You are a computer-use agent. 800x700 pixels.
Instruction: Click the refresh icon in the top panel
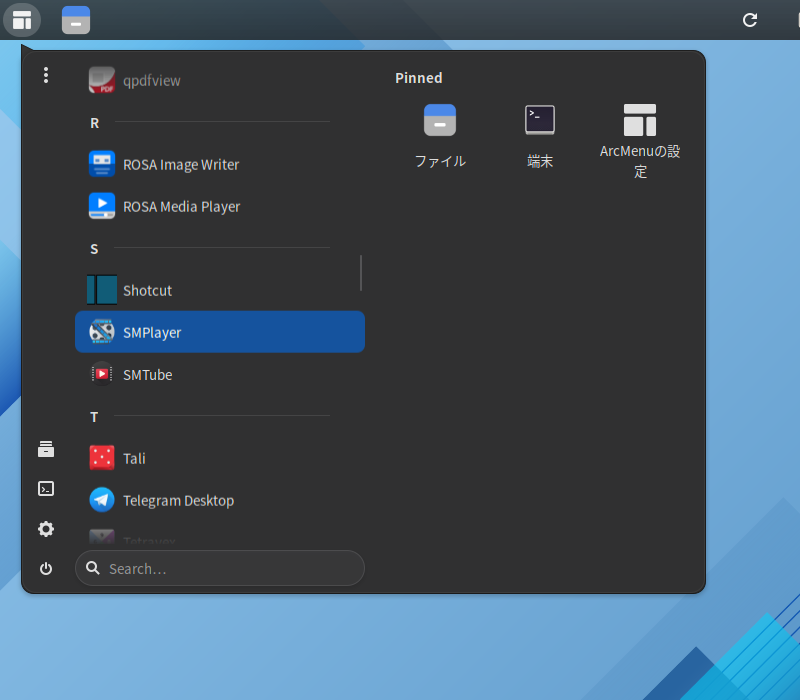[749, 20]
